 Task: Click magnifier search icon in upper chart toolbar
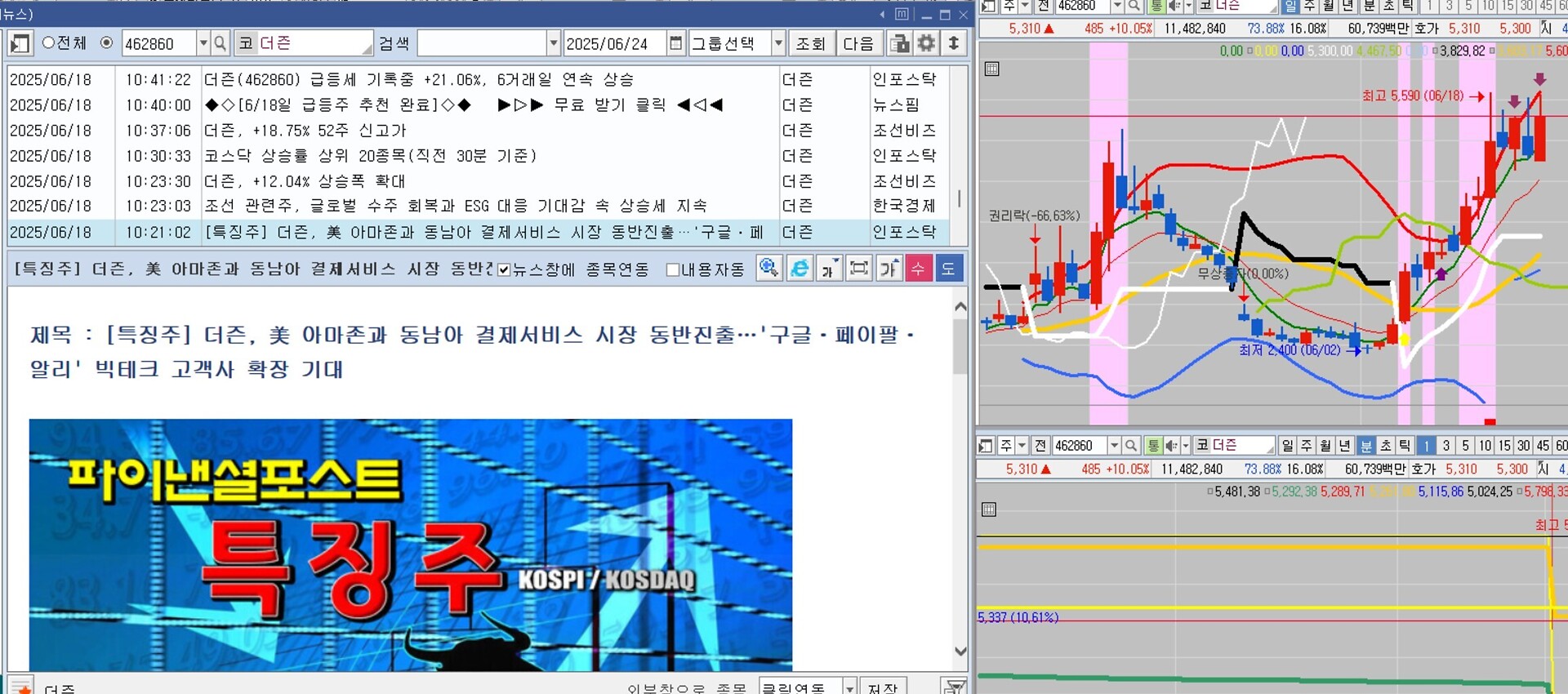coord(1134,6)
